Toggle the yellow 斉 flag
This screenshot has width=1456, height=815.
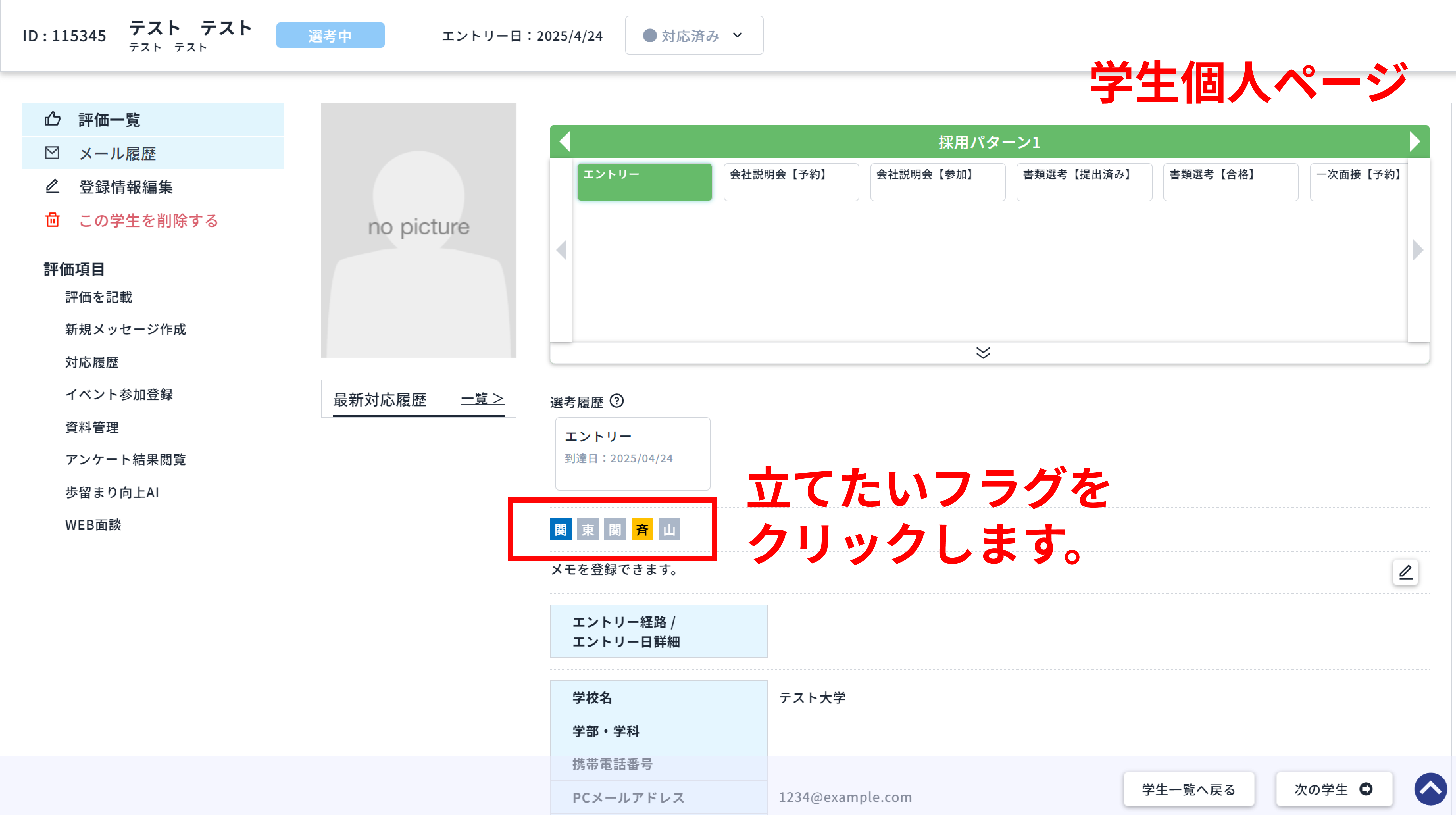click(641, 530)
